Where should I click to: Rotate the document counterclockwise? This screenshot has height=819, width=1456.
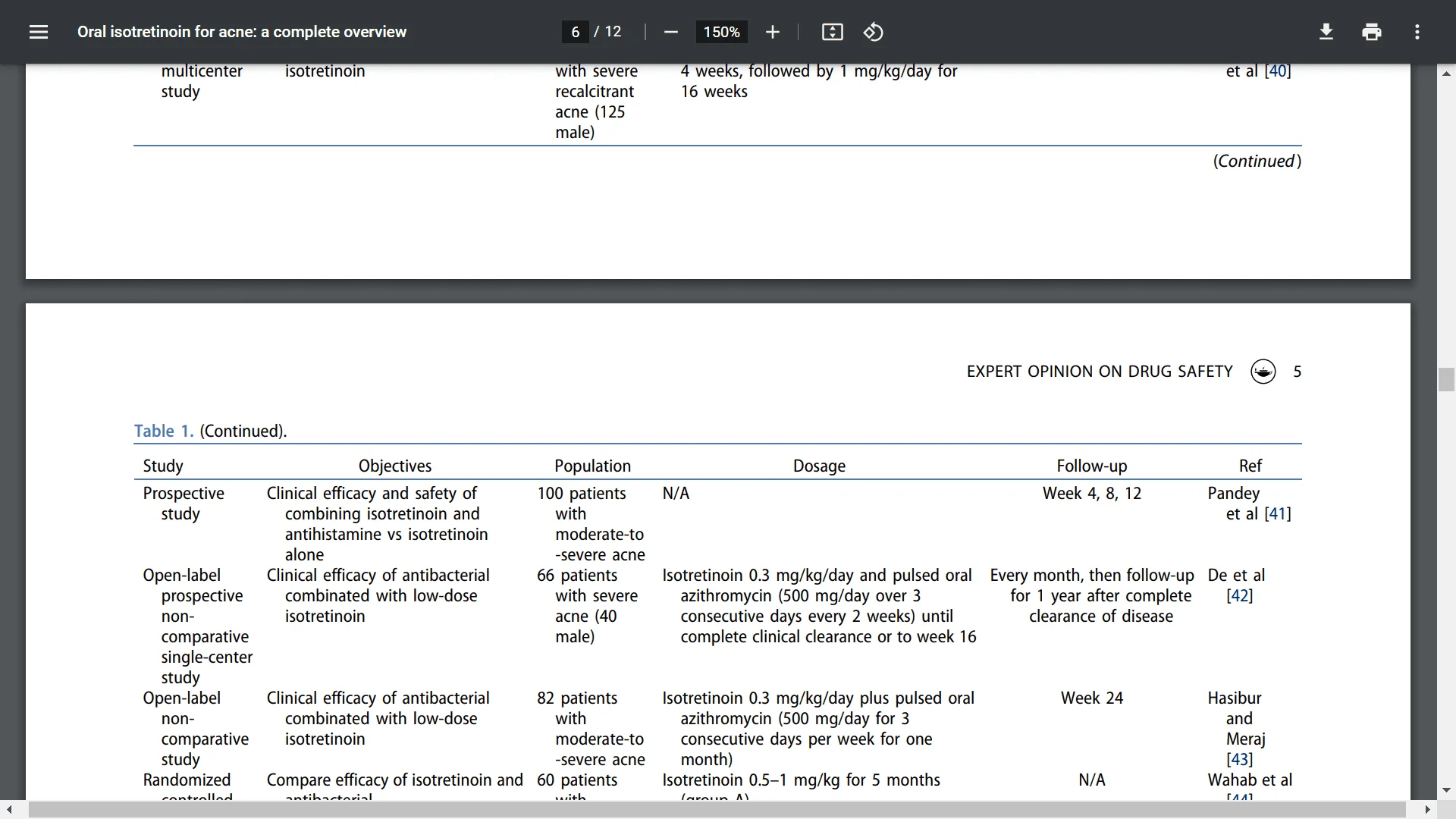pos(873,32)
